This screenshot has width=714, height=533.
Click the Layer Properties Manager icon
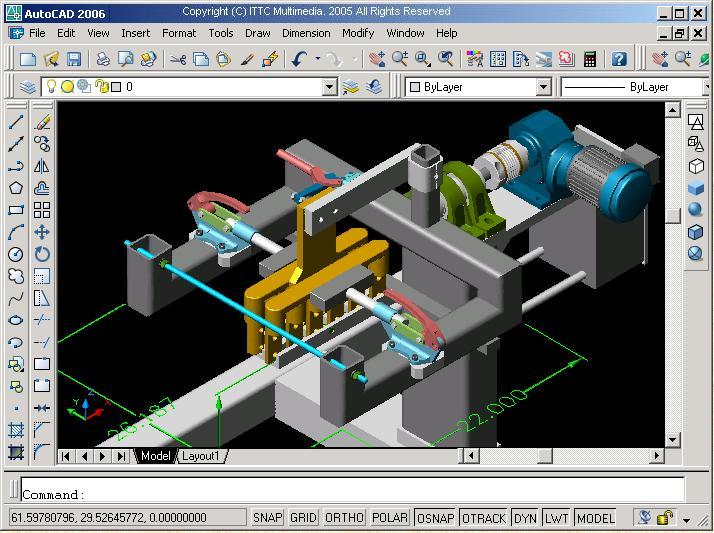(x=22, y=87)
